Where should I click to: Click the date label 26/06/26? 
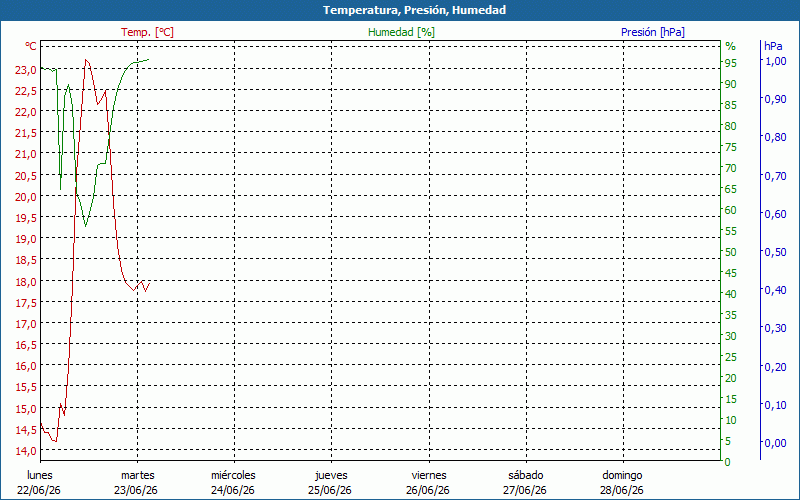[428, 490]
